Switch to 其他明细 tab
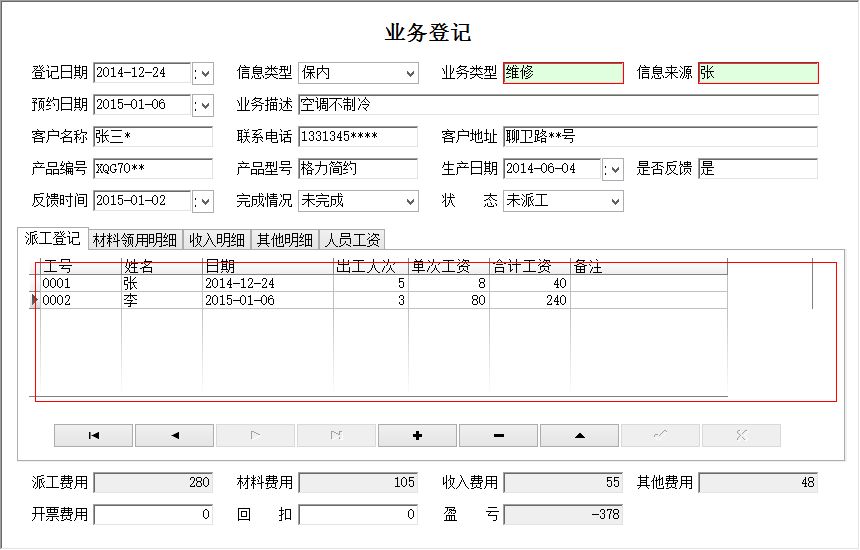 [285, 240]
